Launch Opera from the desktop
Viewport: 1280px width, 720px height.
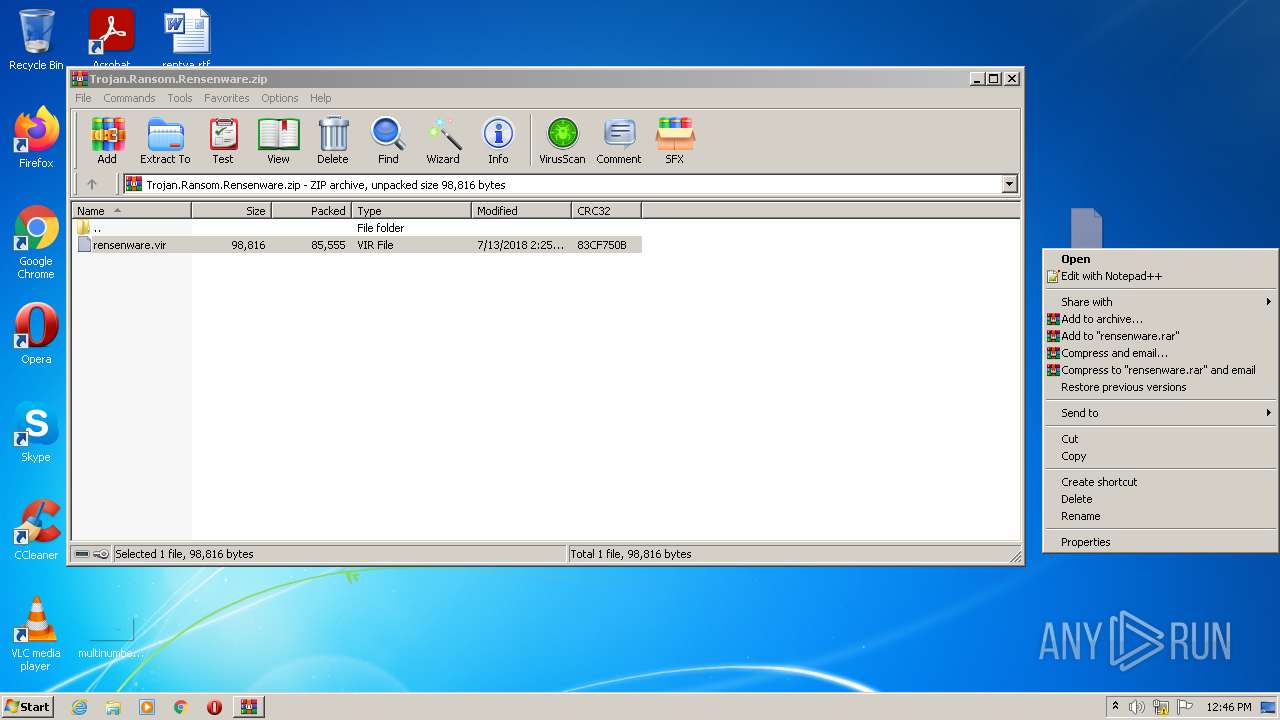pyautogui.click(x=36, y=334)
